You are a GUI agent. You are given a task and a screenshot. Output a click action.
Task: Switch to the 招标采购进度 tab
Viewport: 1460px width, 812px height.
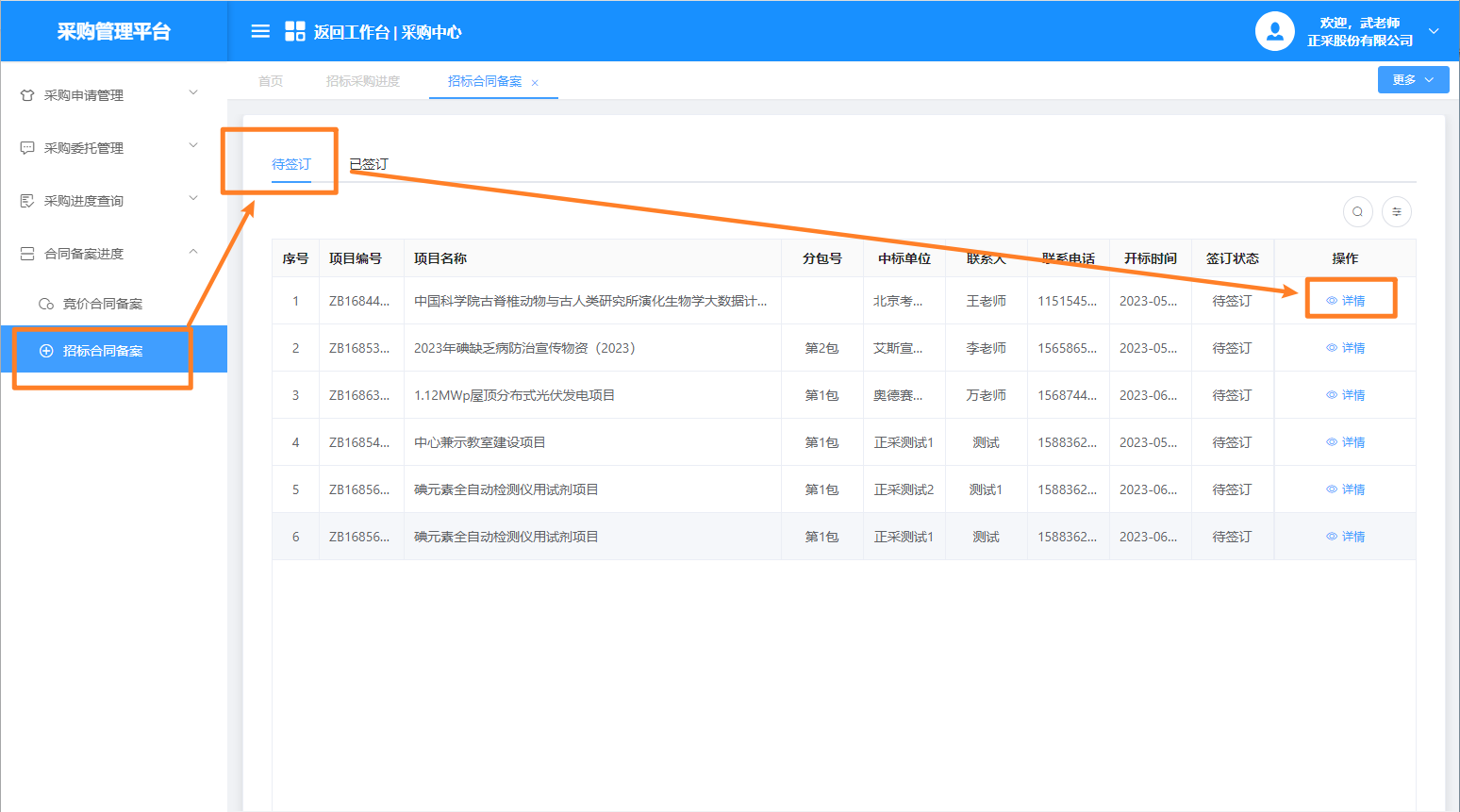pyautogui.click(x=363, y=81)
